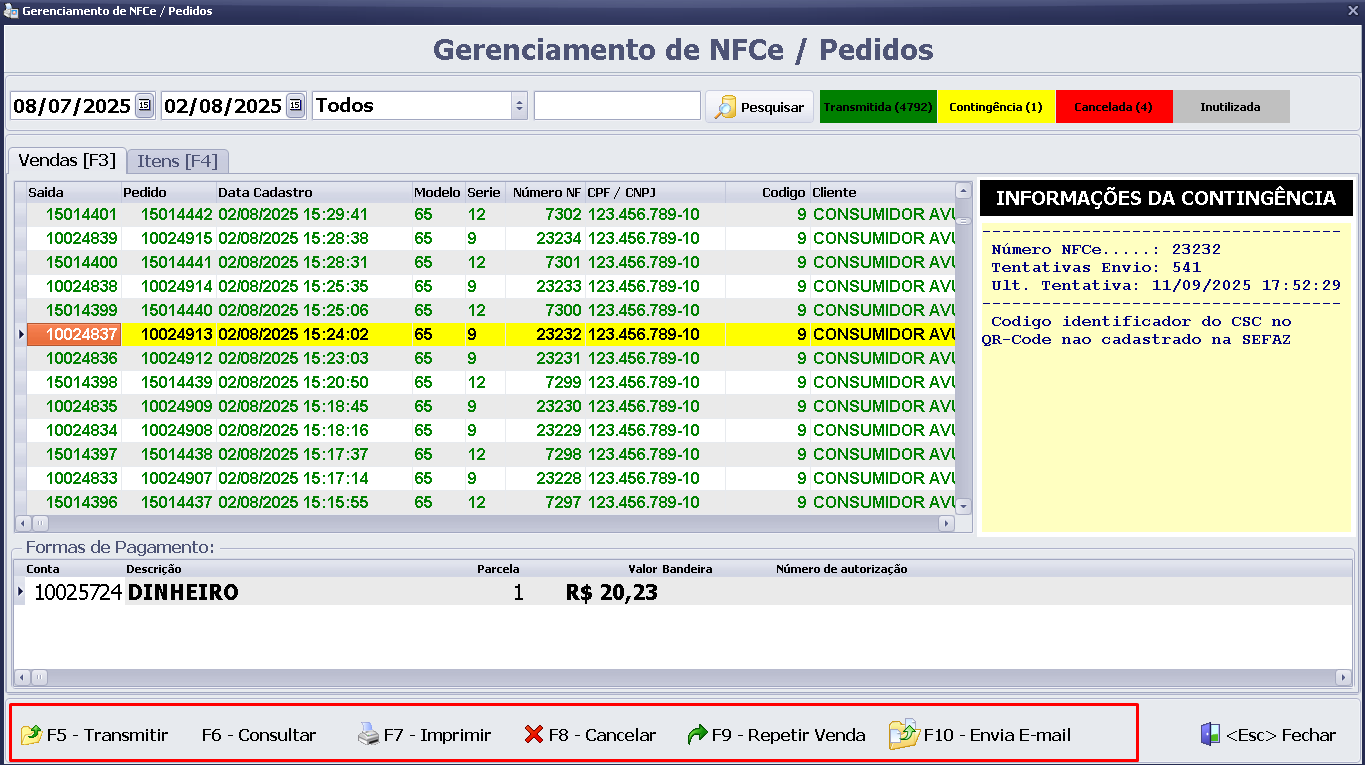Click the green arrow Repetir Venda icon
The height and width of the screenshot is (765, 1365).
tap(697, 735)
